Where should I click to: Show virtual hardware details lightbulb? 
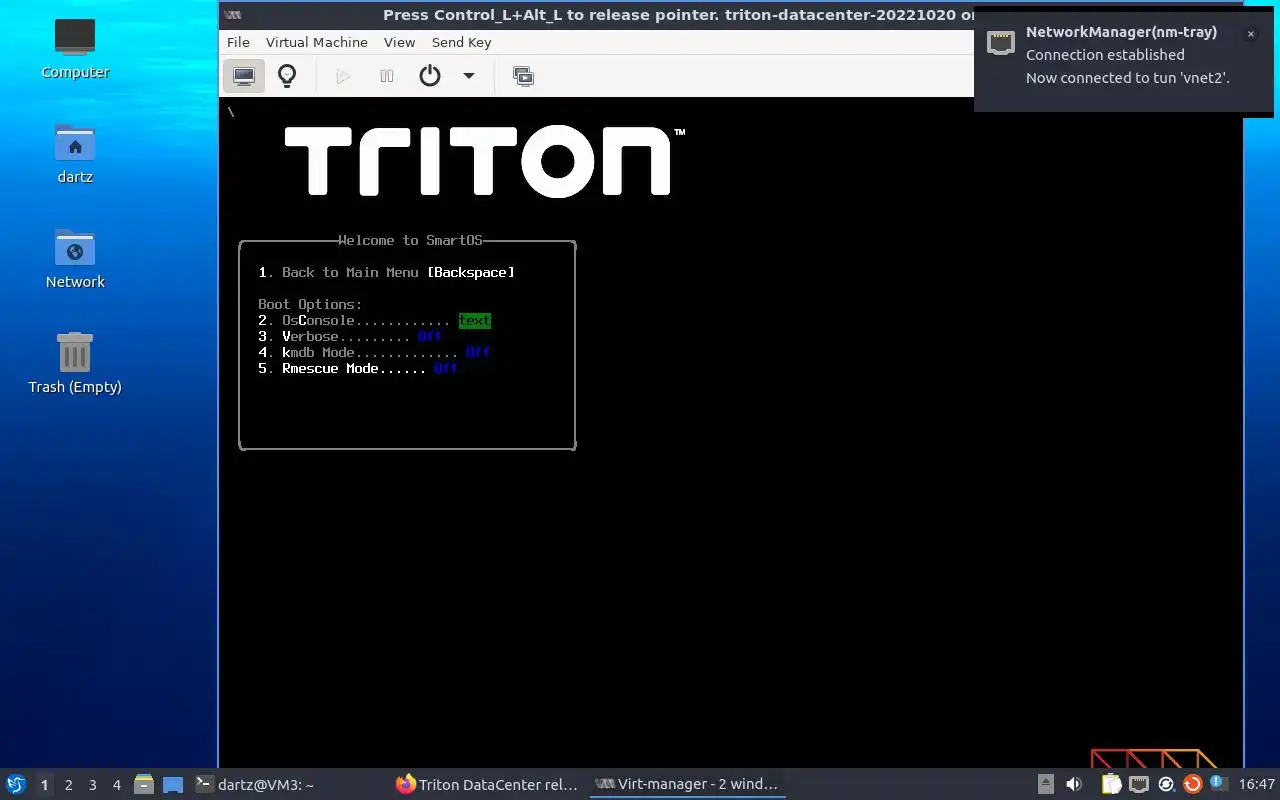[x=287, y=76]
